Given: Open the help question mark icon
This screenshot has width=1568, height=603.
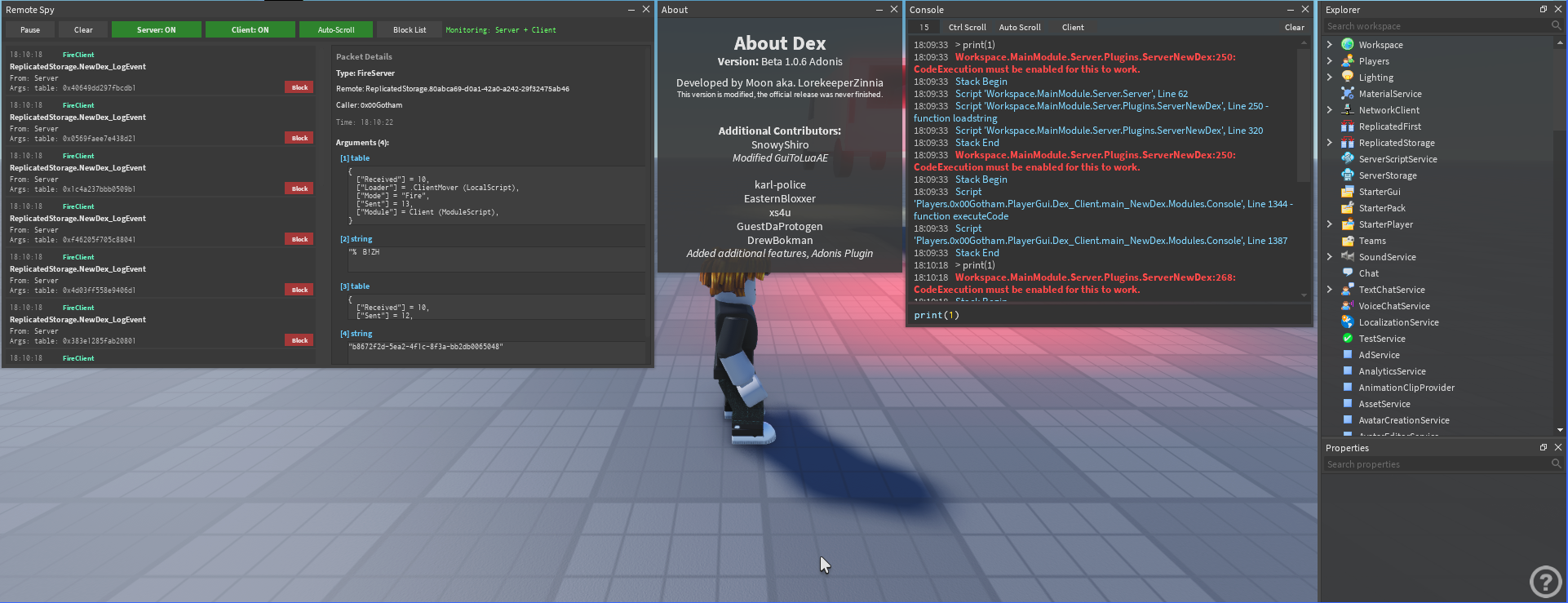Looking at the screenshot, I should [1545, 582].
